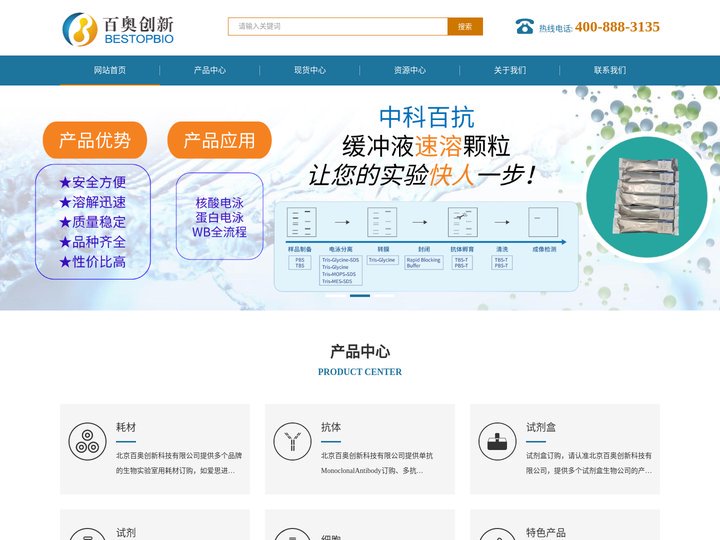Open 现货中心 navigation menu item
Screen dimensions: 720x540
coord(310,70)
